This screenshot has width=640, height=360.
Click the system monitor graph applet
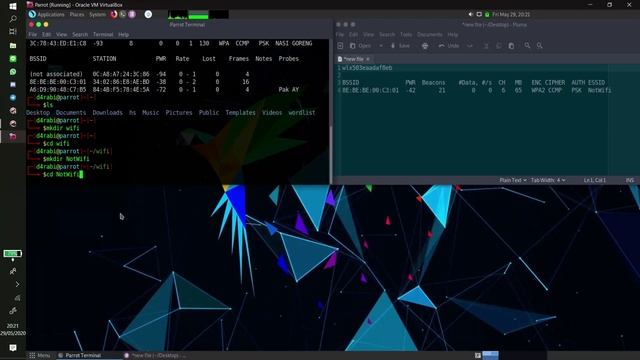(x=198, y=15)
